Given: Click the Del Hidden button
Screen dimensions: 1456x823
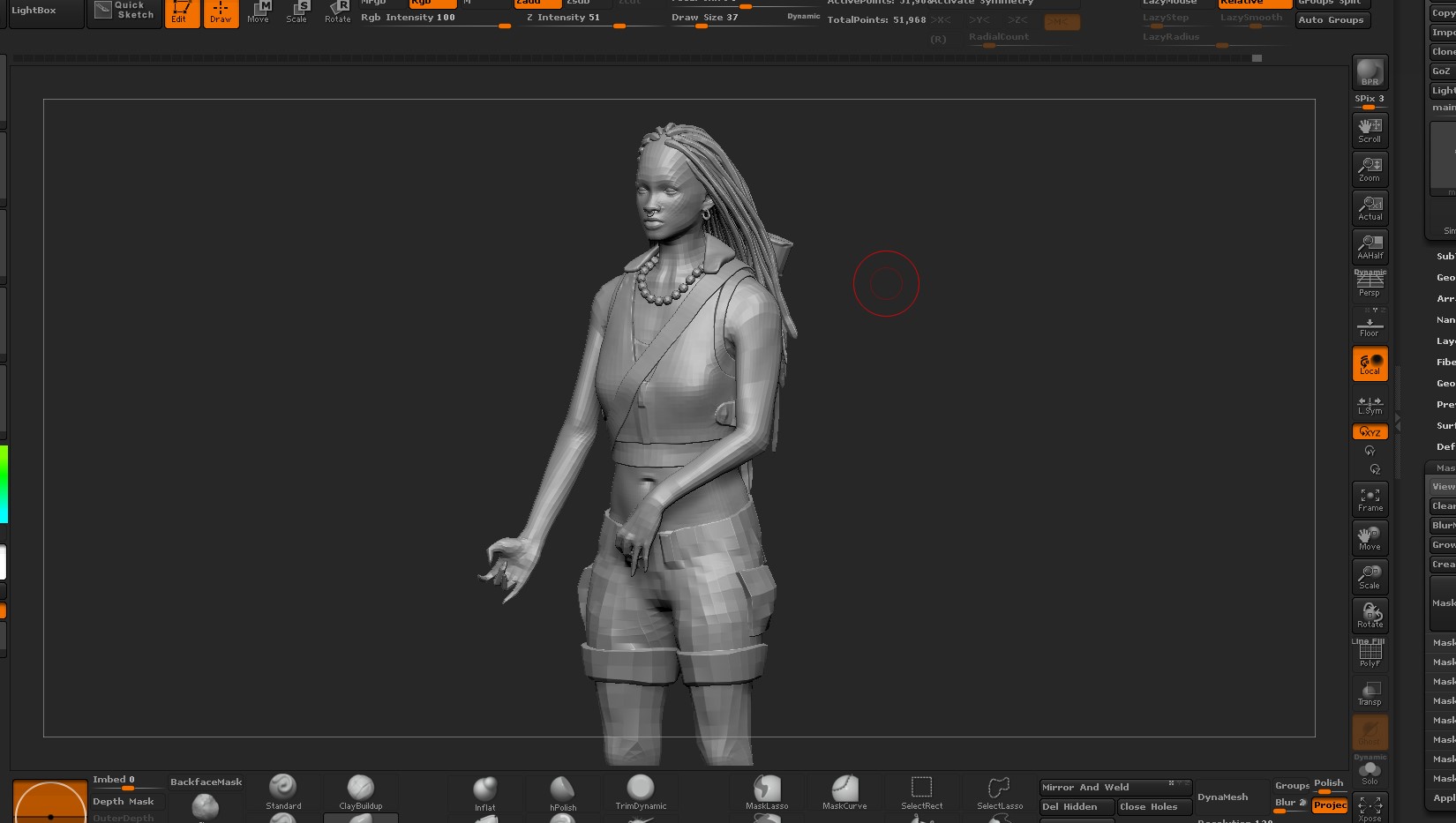Looking at the screenshot, I should (1077, 807).
